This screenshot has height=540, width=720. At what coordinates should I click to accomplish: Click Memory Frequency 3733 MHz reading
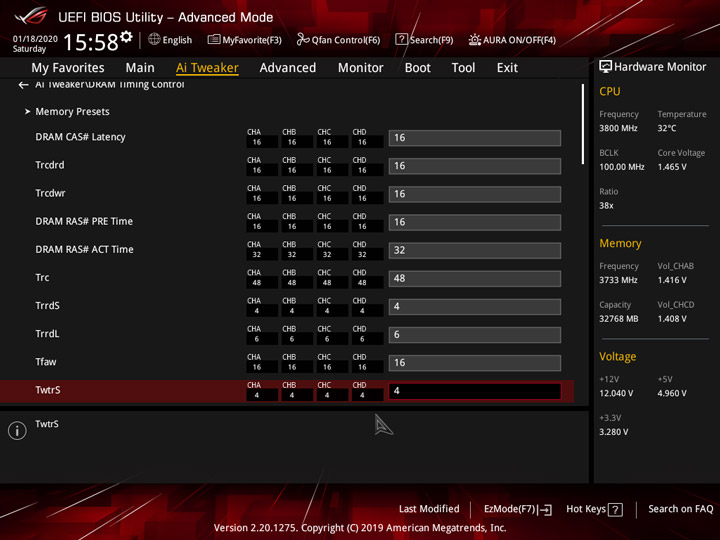618,280
